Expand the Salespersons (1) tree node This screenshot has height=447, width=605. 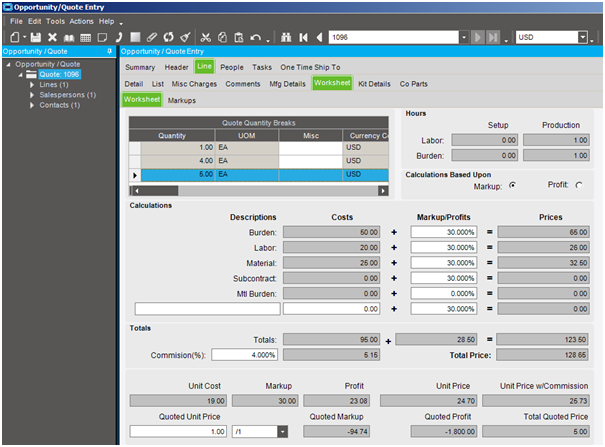pyautogui.click(x=31, y=95)
